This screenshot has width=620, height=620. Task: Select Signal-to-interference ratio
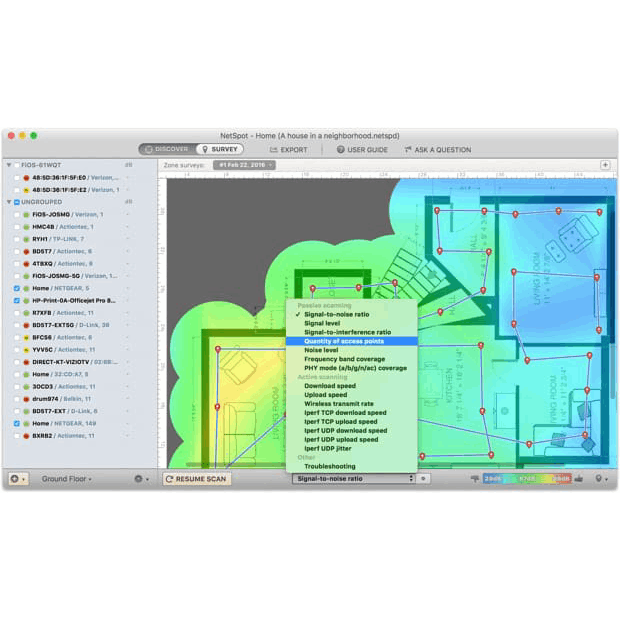(x=348, y=332)
